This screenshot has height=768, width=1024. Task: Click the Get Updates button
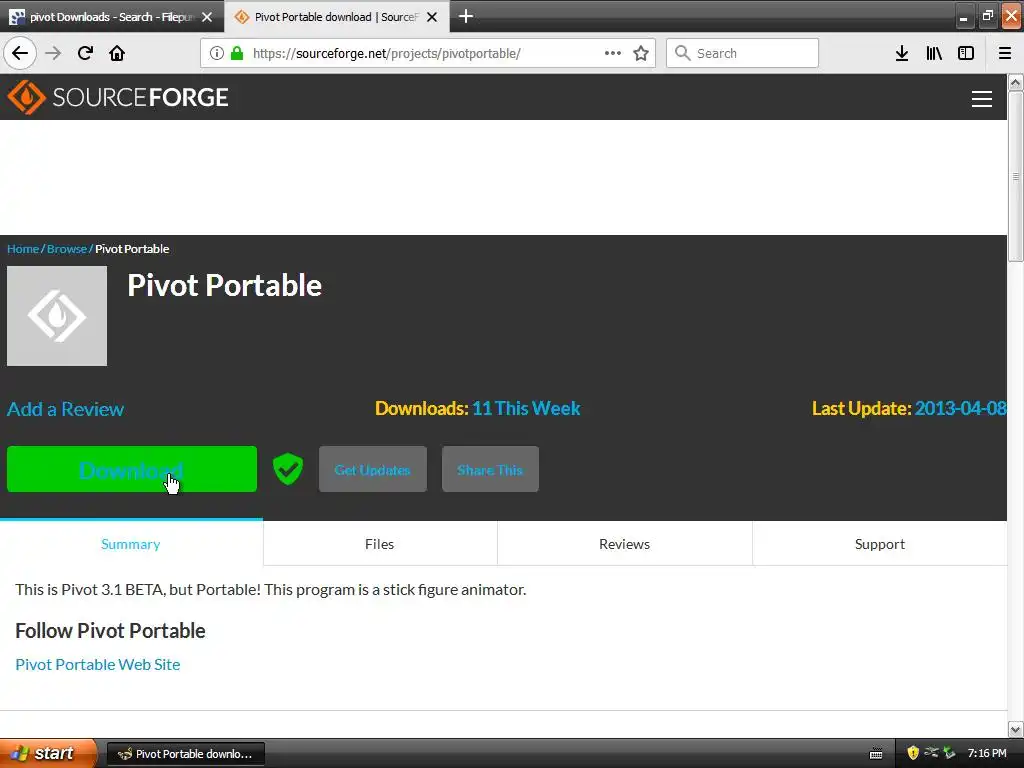373,469
